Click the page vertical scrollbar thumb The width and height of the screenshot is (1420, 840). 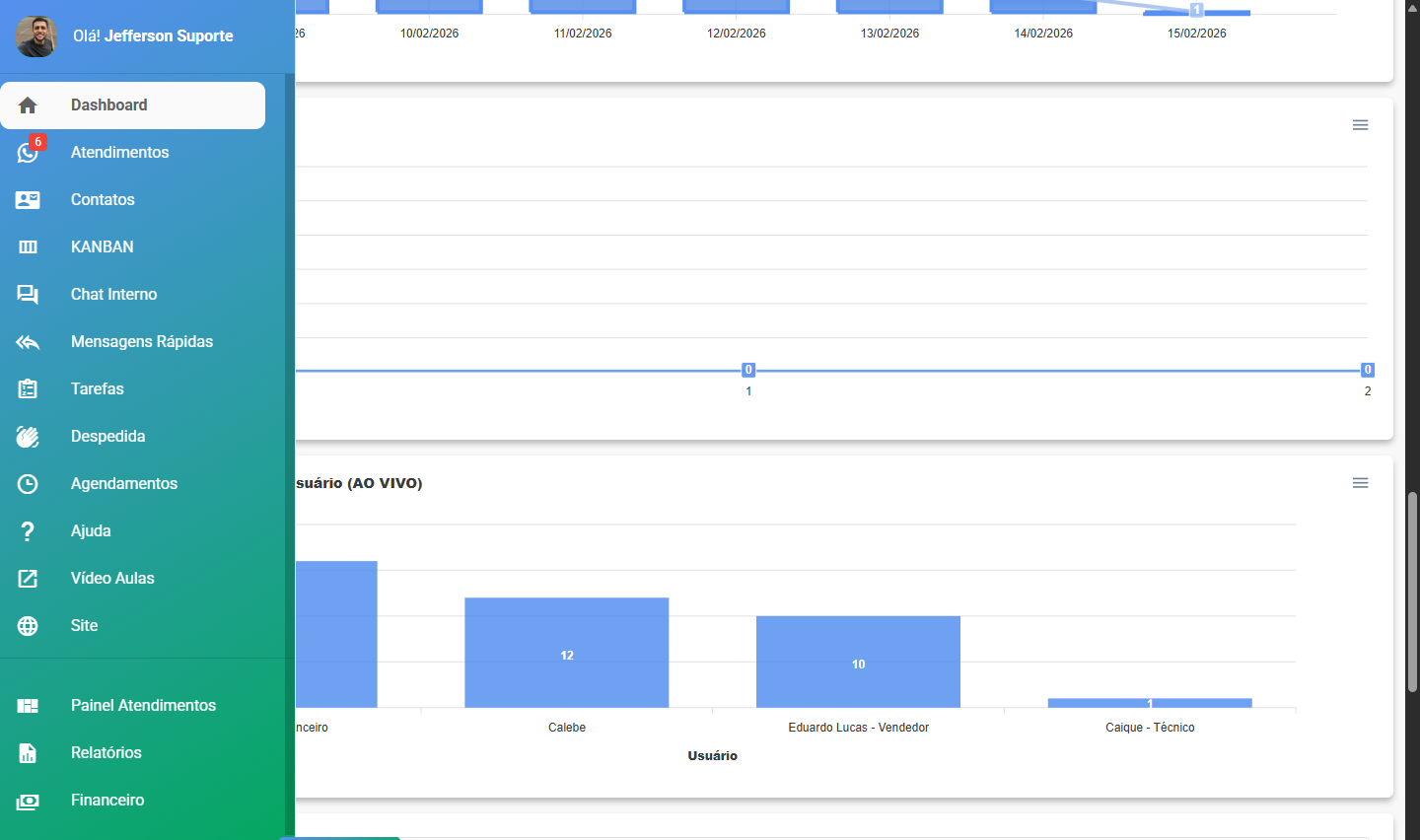1412,592
